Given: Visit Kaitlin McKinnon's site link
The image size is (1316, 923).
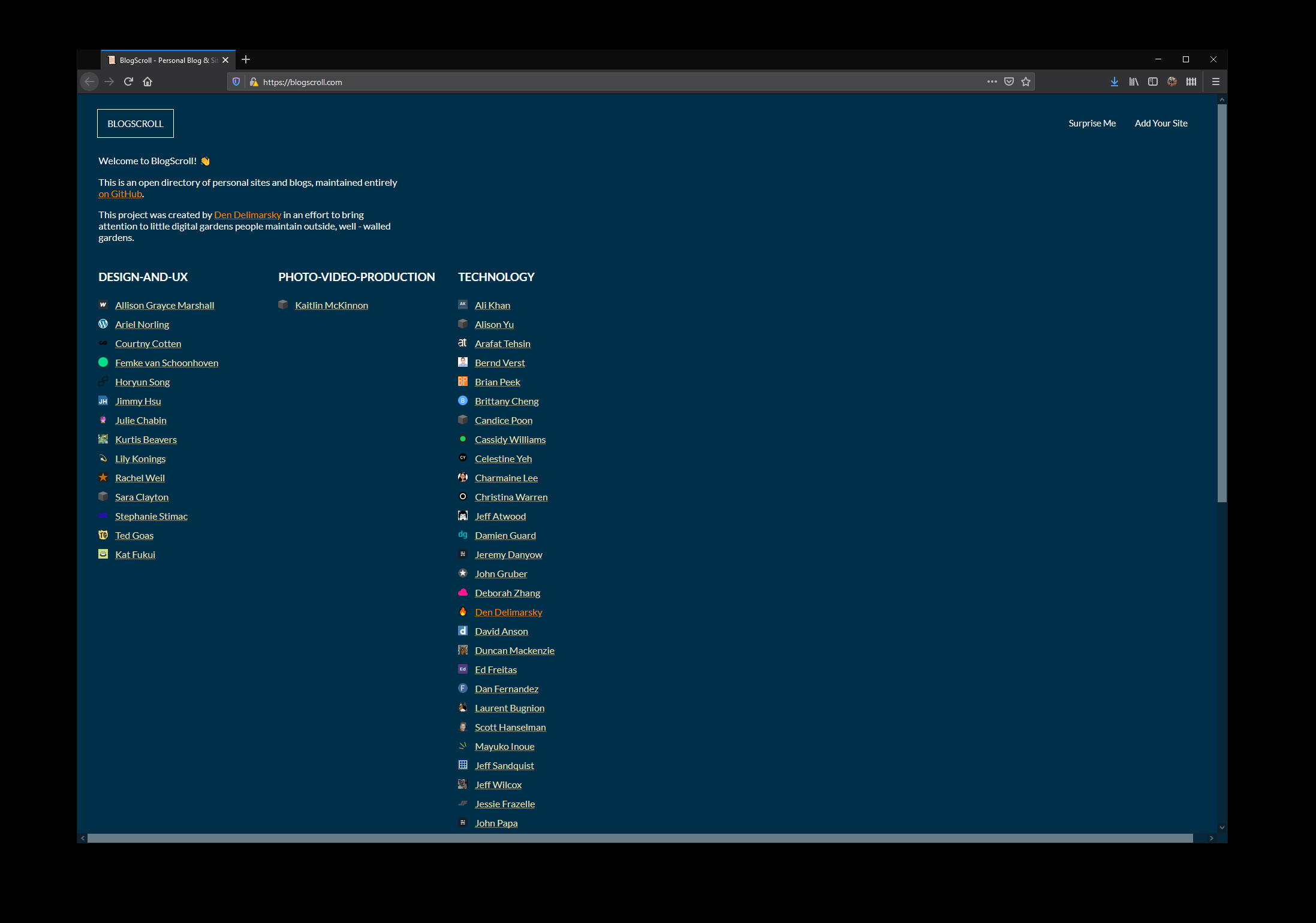Looking at the screenshot, I should (332, 306).
